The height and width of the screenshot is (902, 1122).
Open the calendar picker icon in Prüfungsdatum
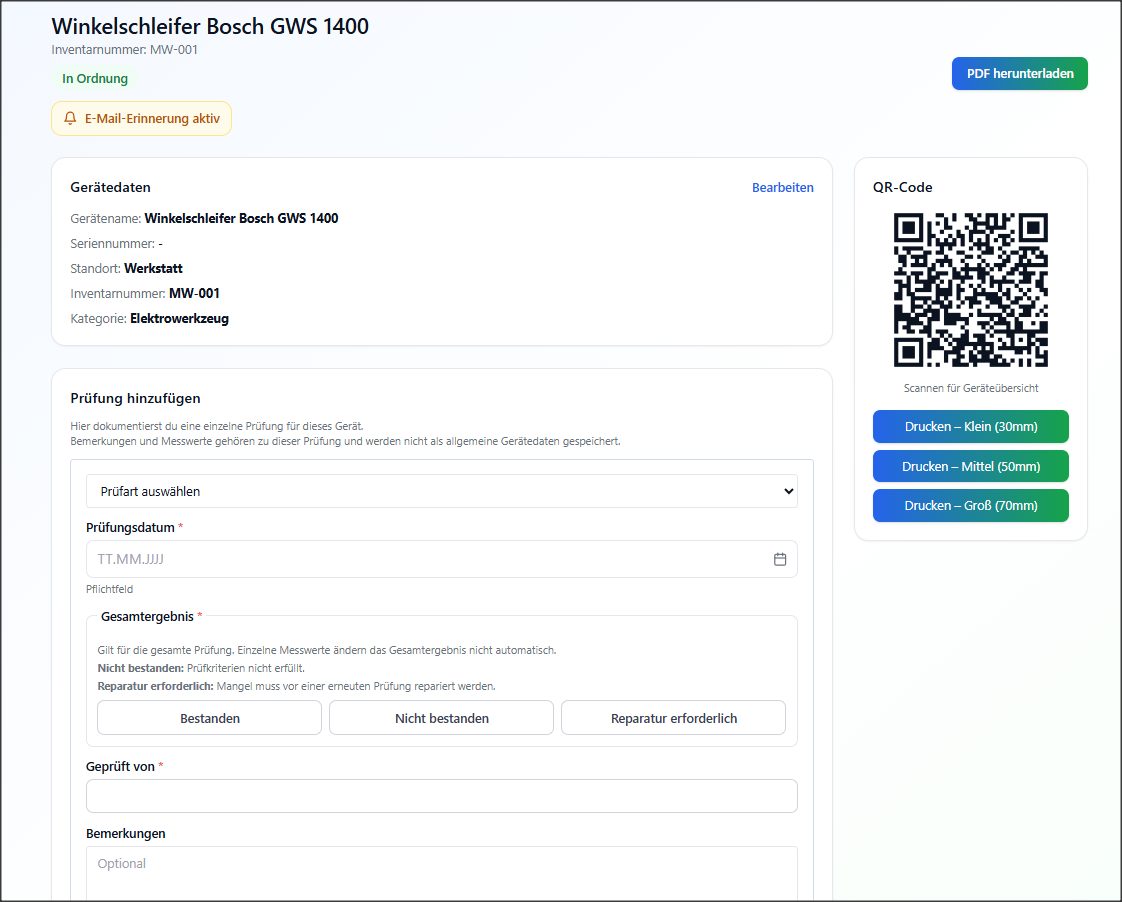click(780, 559)
